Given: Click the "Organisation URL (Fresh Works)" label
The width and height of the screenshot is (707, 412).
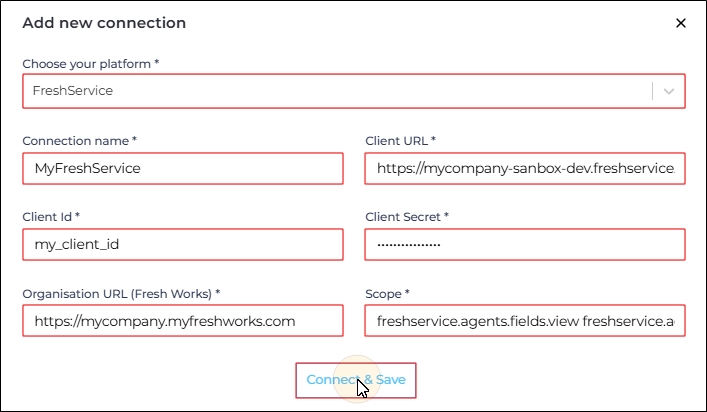Looking at the screenshot, I should pos(120,293).
